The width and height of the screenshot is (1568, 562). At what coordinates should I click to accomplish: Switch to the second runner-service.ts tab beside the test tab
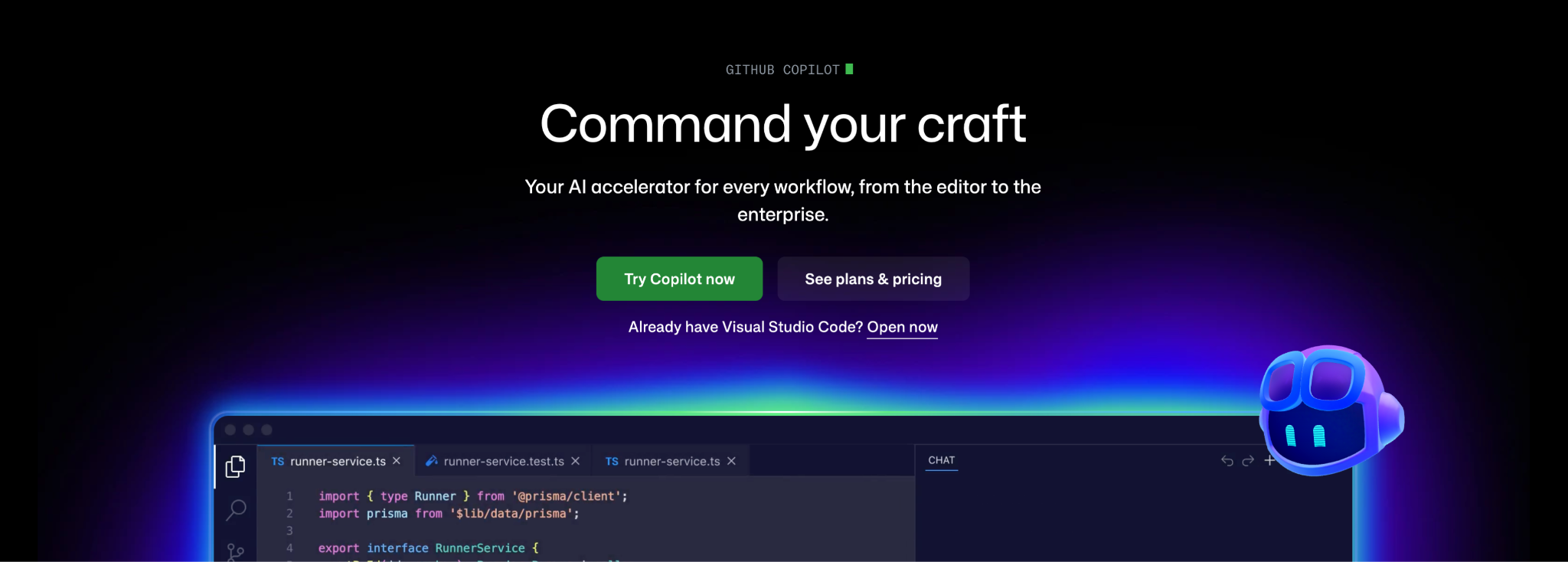(671, 461)
